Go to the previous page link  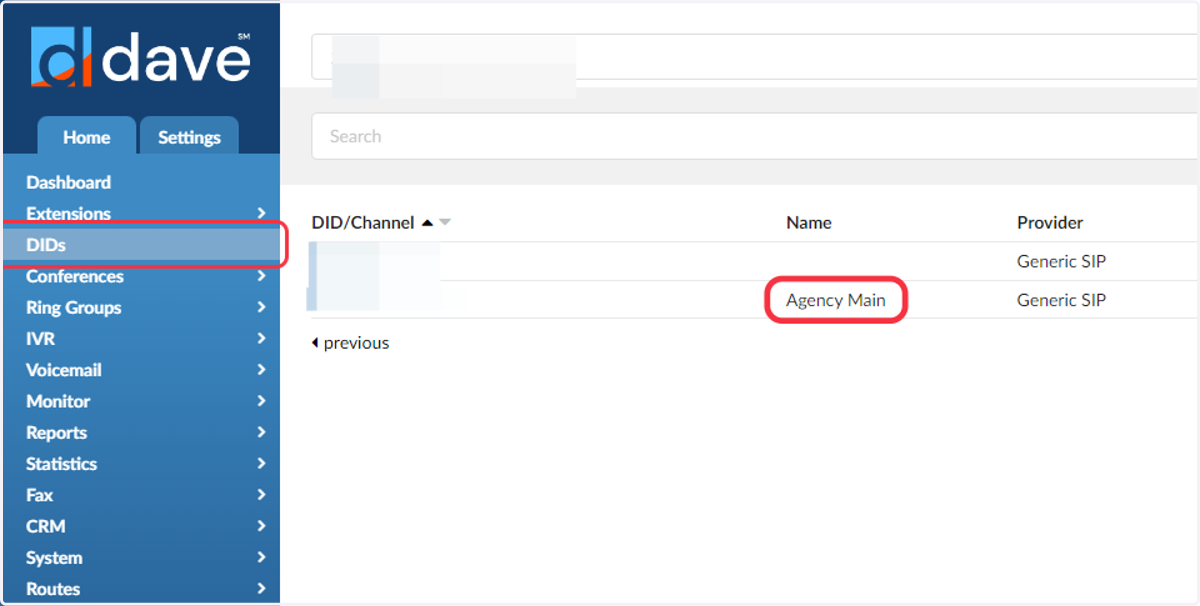pos(350,343)
